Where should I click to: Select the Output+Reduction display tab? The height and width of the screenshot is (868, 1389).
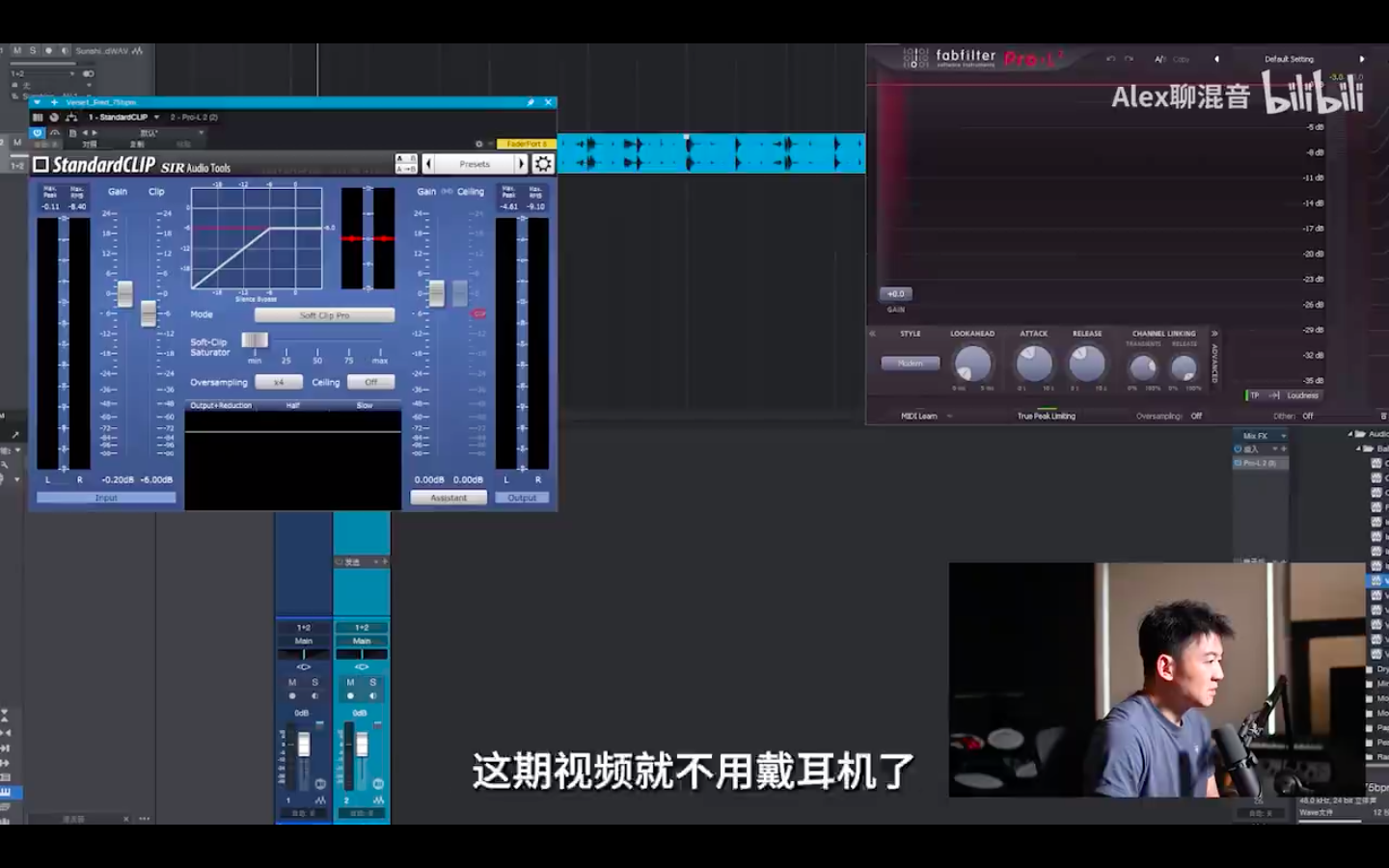coord(221,405)
